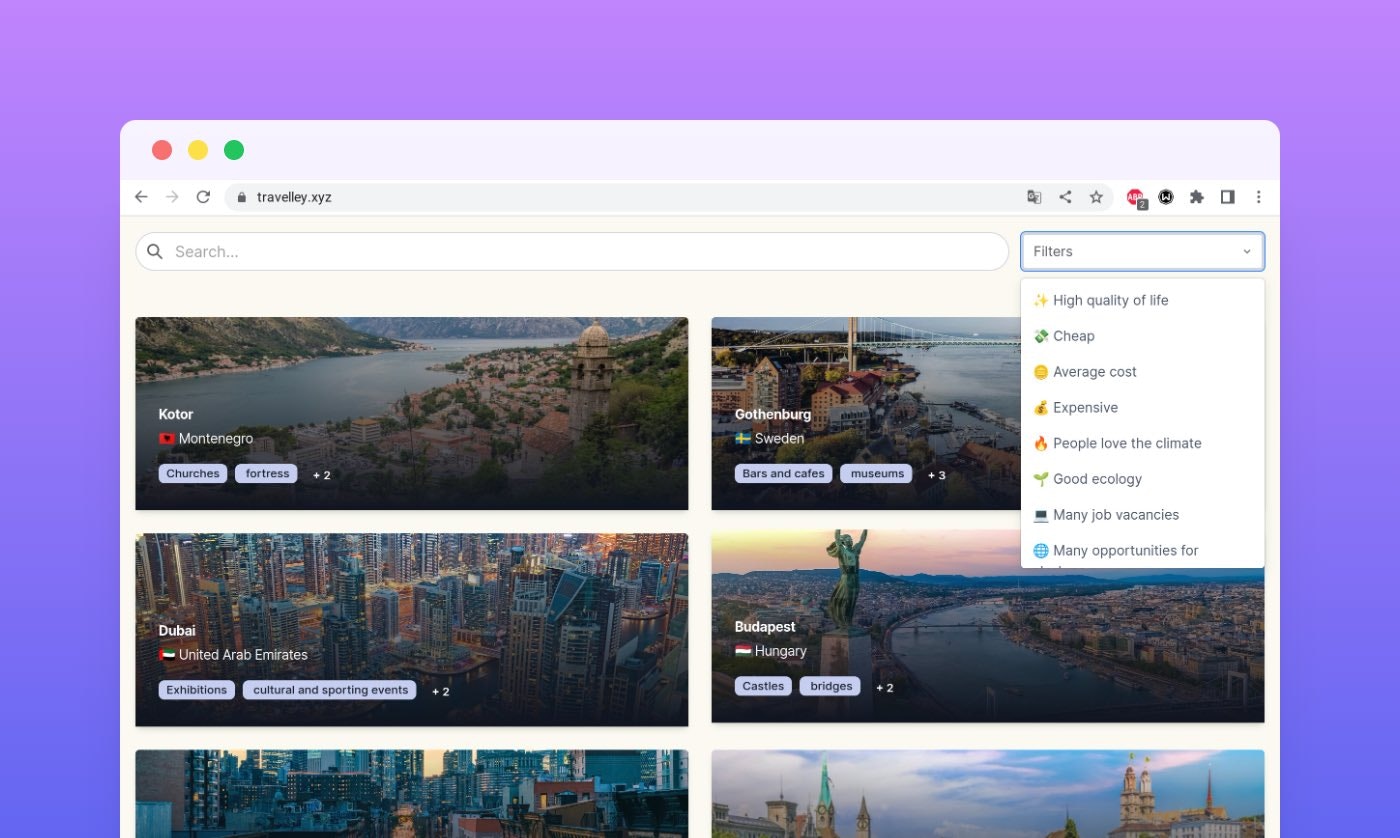Pick the Expensive filter option
The height and width of the screenshot is (838, 1400).
tap(1142, 407)
